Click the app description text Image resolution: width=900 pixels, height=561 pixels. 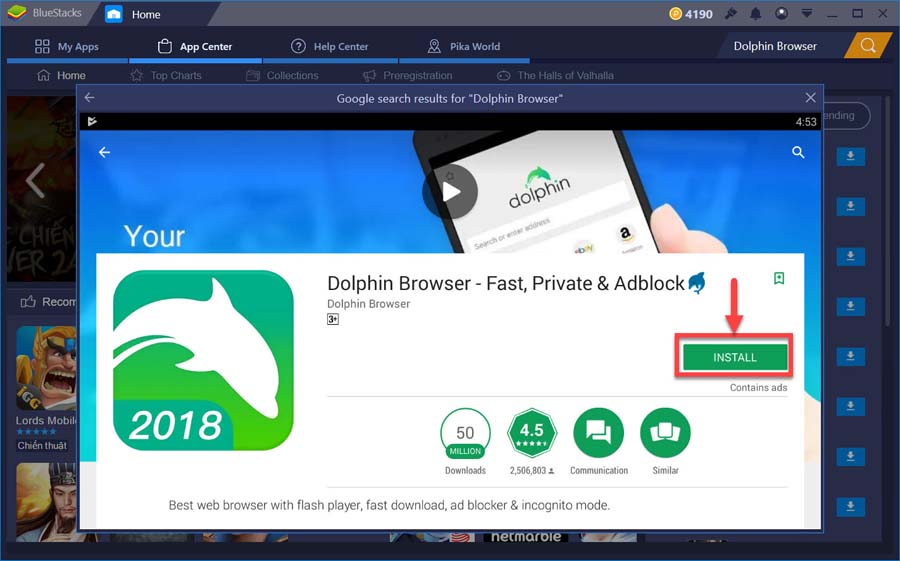point(389,505)
